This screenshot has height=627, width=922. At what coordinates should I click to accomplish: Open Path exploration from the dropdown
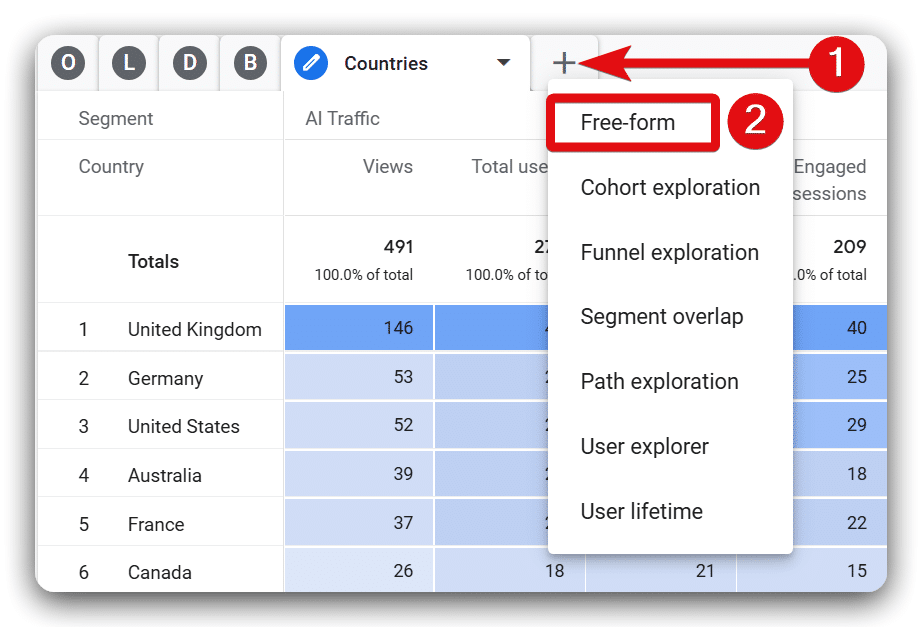659,381
